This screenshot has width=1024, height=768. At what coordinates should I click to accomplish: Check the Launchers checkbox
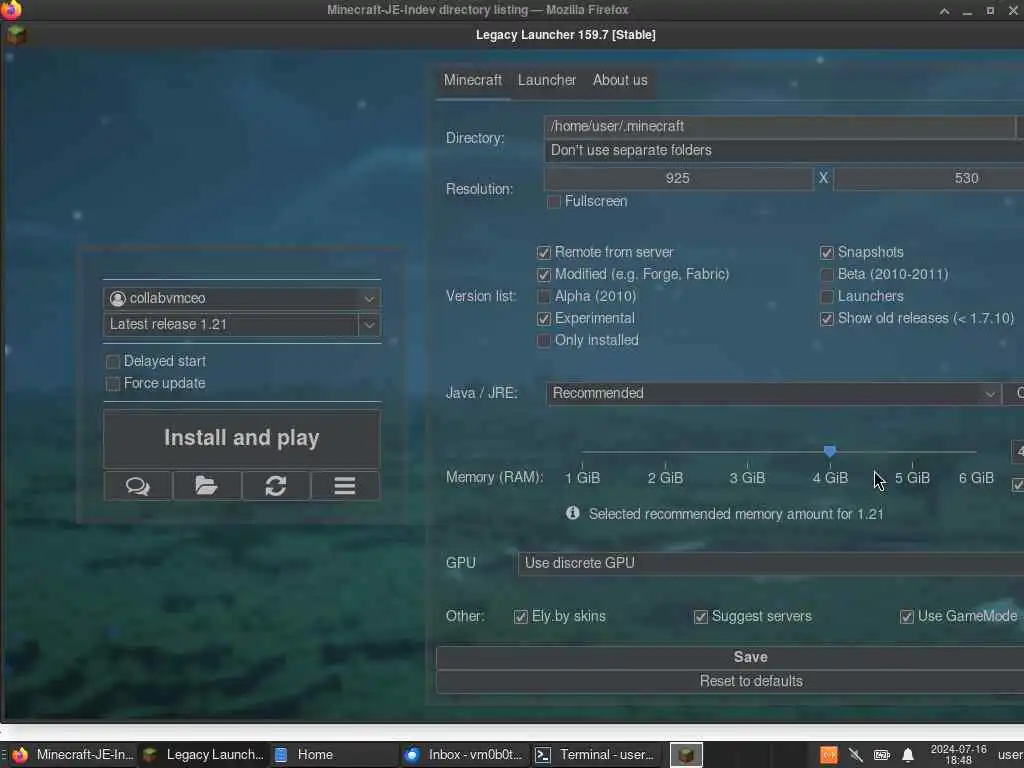(827, 297)
